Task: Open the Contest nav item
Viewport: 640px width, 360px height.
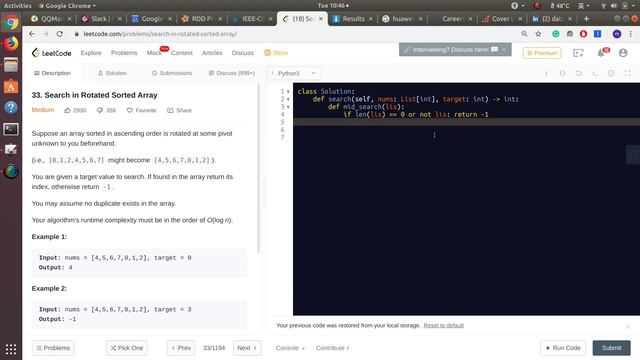Action: point(182,53)
